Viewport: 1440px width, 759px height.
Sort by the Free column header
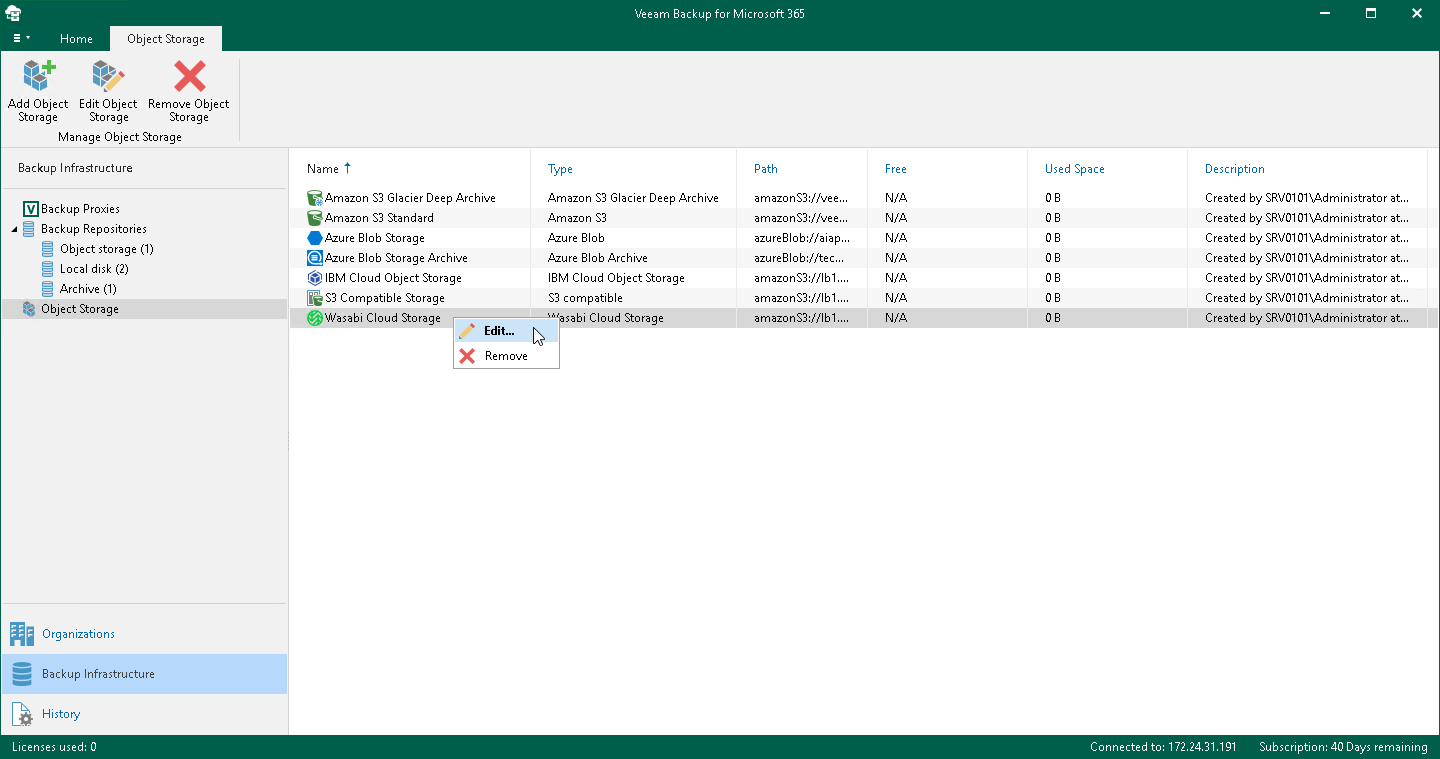pos(896,169)
